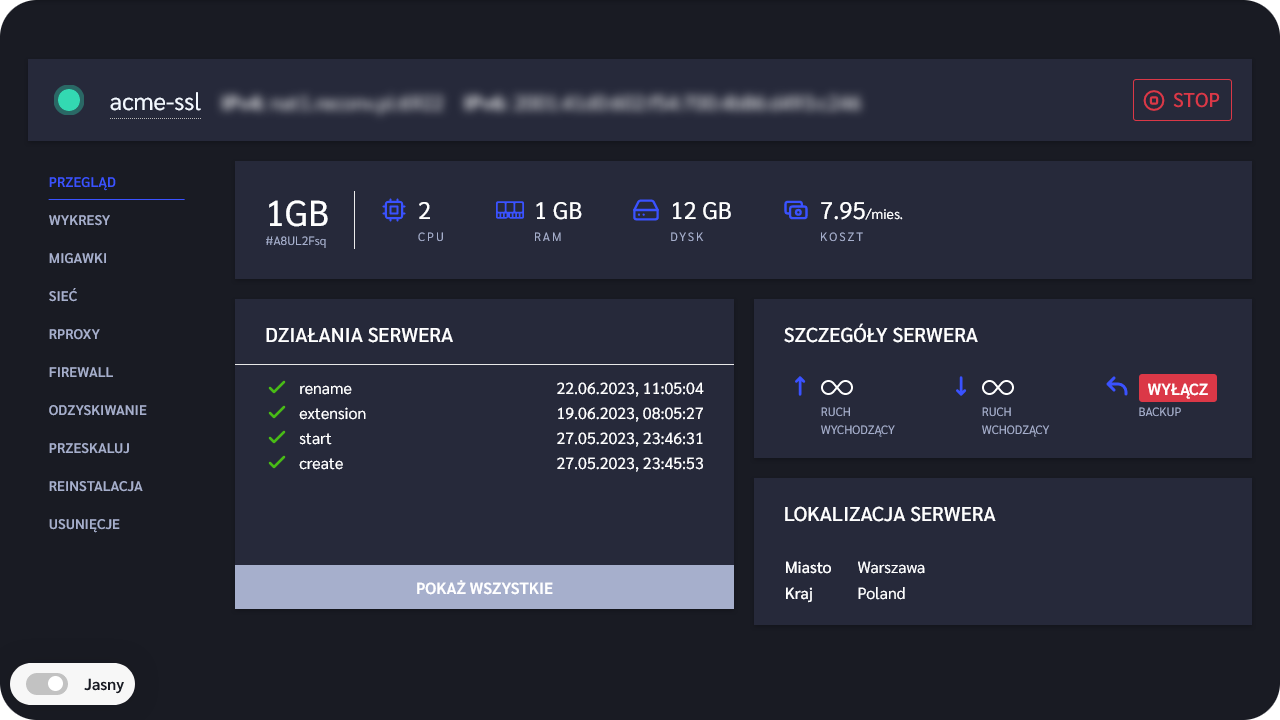Screen dimensions: 1280x720
Task: Click the CPU chip icon
Action: [x=394, y=210]
